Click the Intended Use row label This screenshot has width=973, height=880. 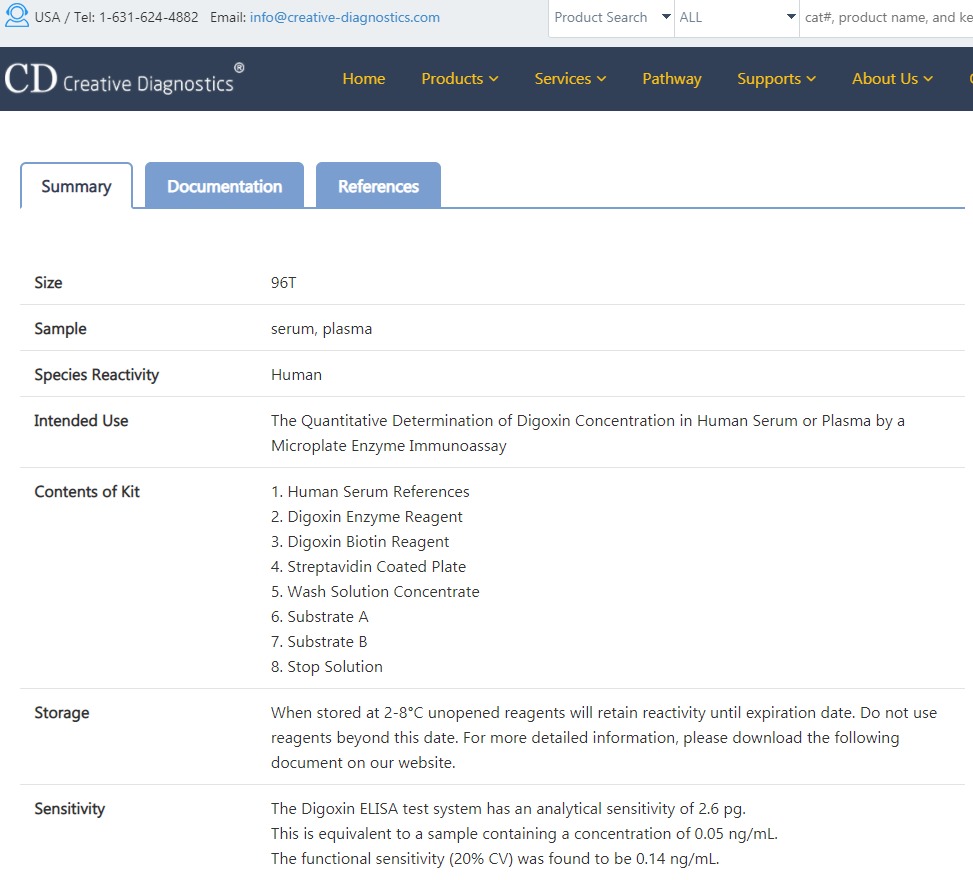pos(81,421)
